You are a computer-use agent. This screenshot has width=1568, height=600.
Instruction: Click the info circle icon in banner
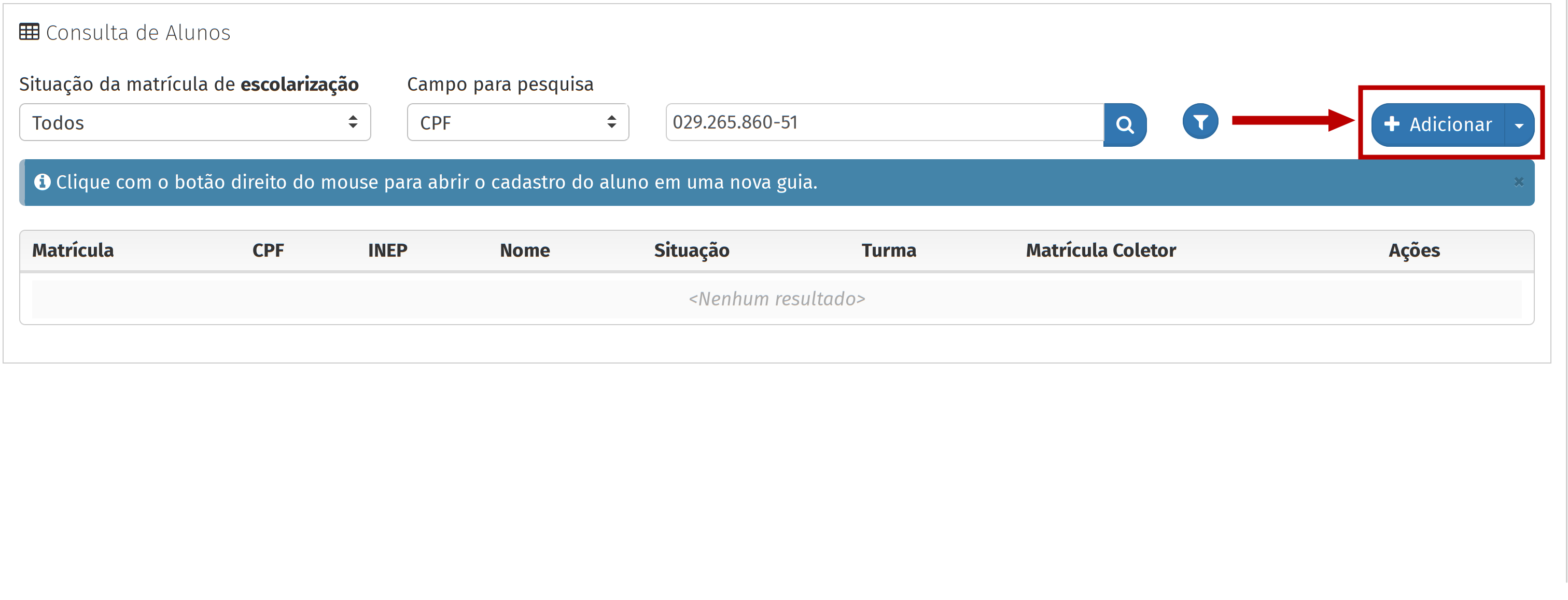point(42,182)
